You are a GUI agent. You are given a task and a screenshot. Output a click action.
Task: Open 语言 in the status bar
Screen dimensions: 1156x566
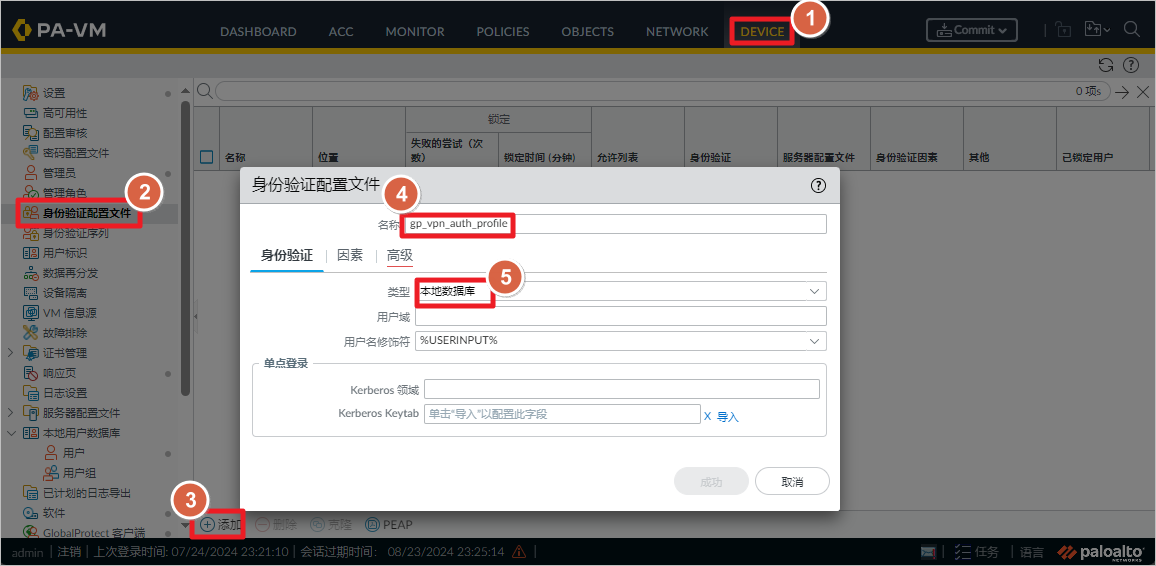pyautogui.click(x=1032, y=552)
